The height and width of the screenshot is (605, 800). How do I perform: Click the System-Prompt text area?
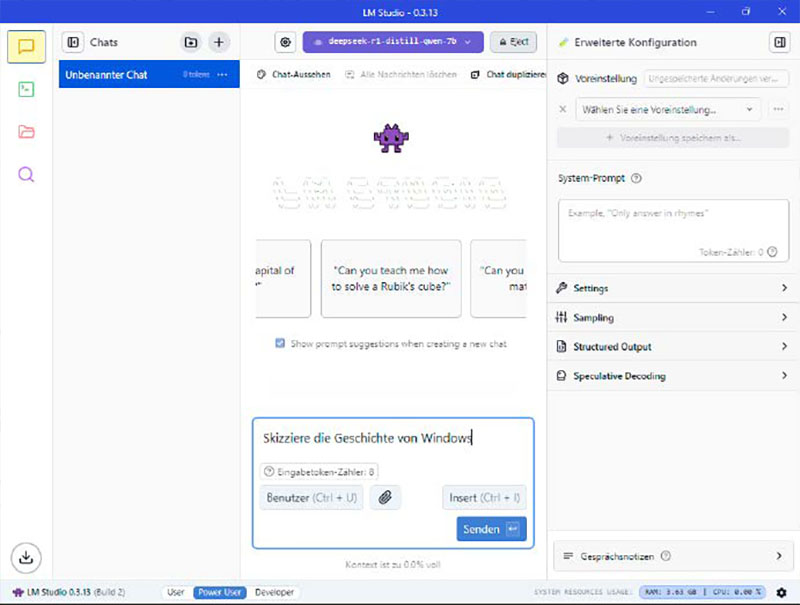click(673, 231)
